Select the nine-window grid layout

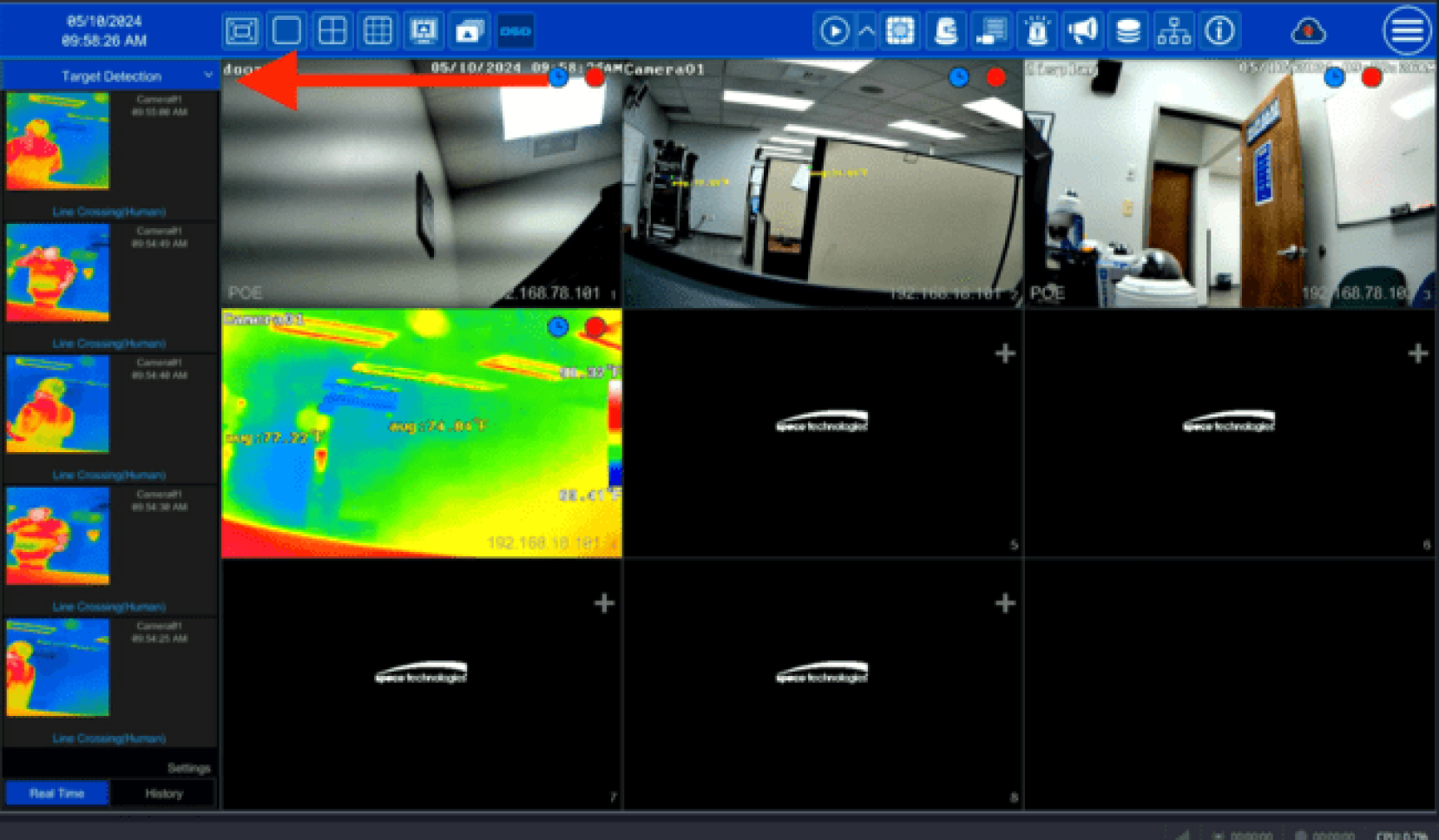[x=378, y=31]
